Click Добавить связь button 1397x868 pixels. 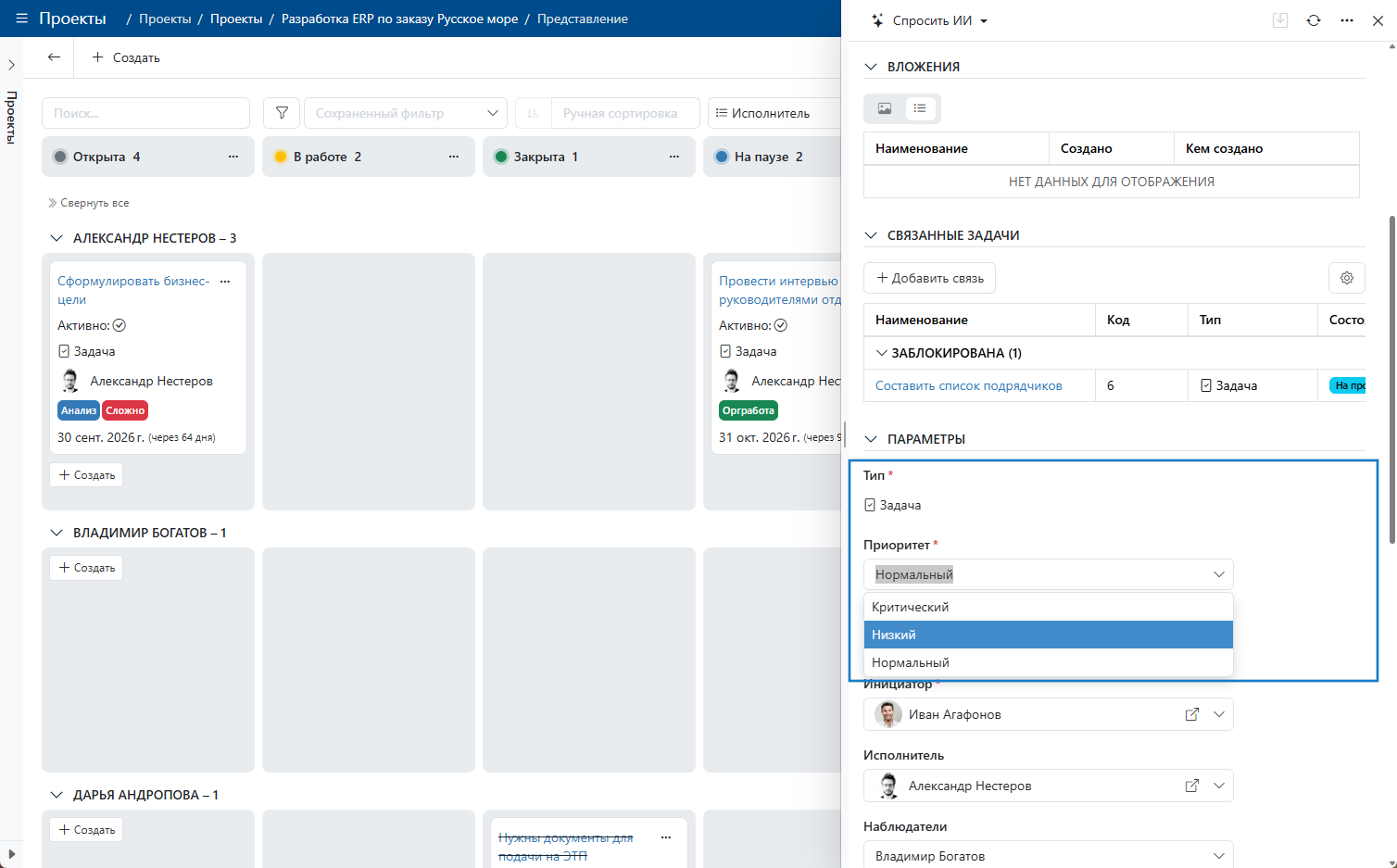coord(930,278)
